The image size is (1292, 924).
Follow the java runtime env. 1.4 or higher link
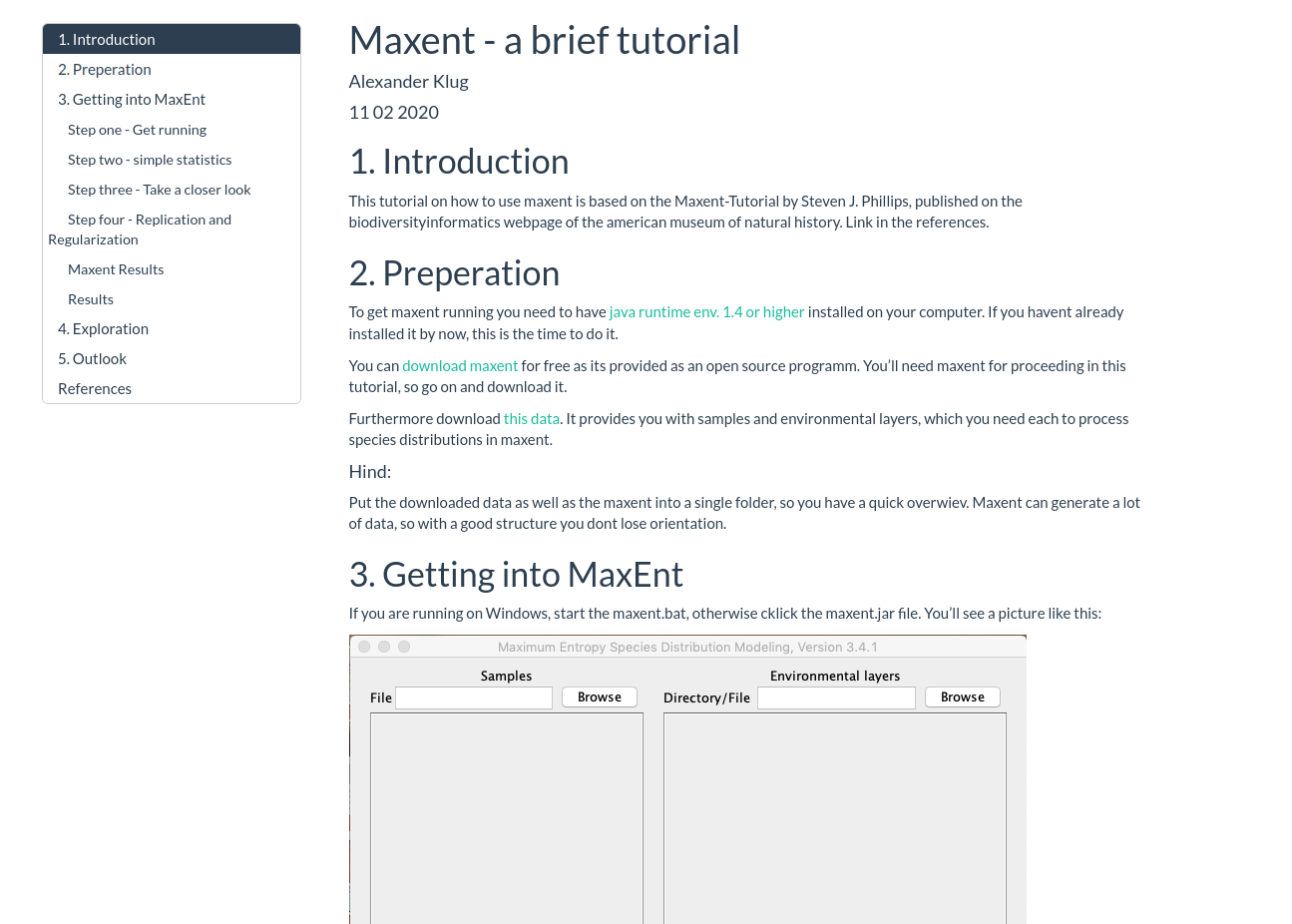pyautogui.click(x=706, y=312)
